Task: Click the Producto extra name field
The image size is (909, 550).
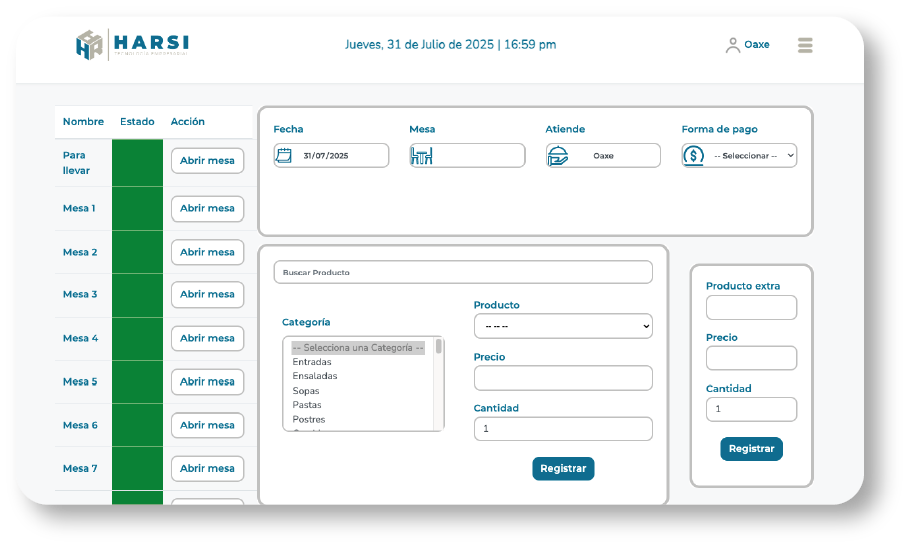Action: click(x=751, y=307)
